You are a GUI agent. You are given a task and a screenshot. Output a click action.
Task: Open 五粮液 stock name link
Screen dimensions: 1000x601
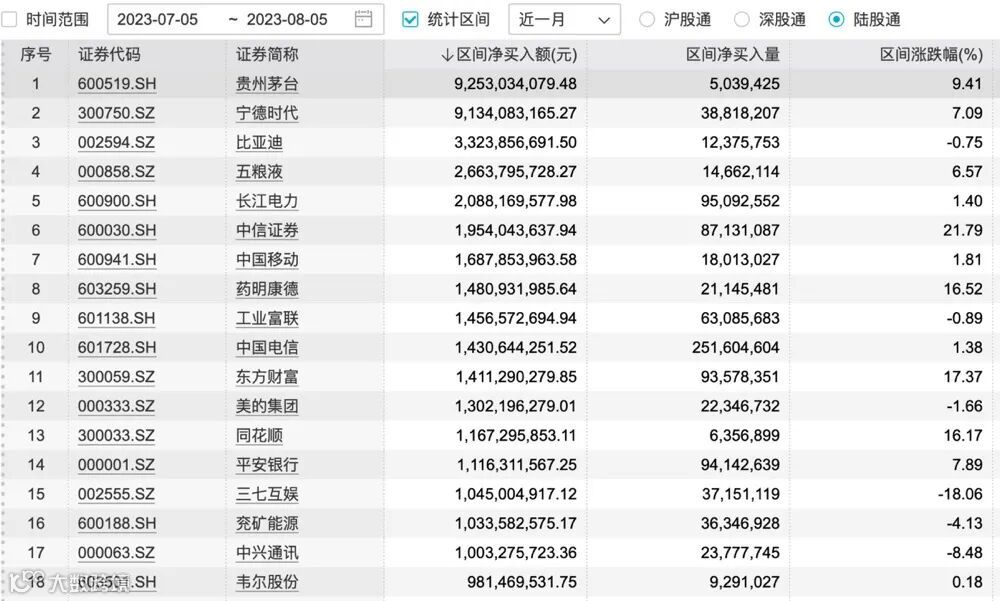260,172
